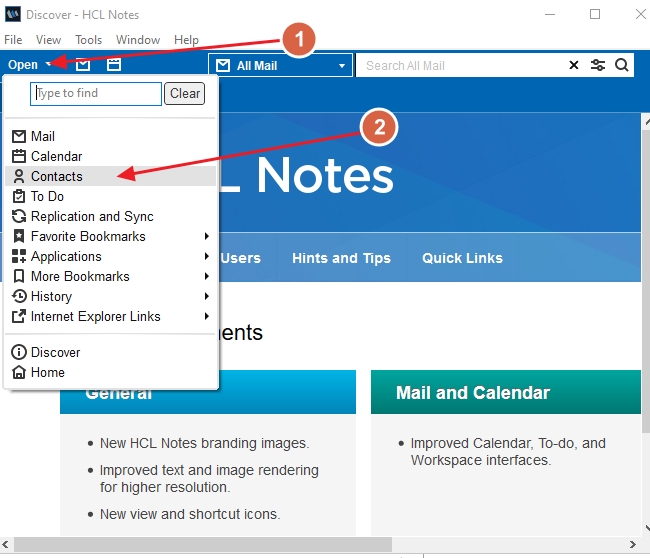This screenshot has height=558, width=650.
Task: Click the Mail and Calendar heading
Action: click(473, 393)
